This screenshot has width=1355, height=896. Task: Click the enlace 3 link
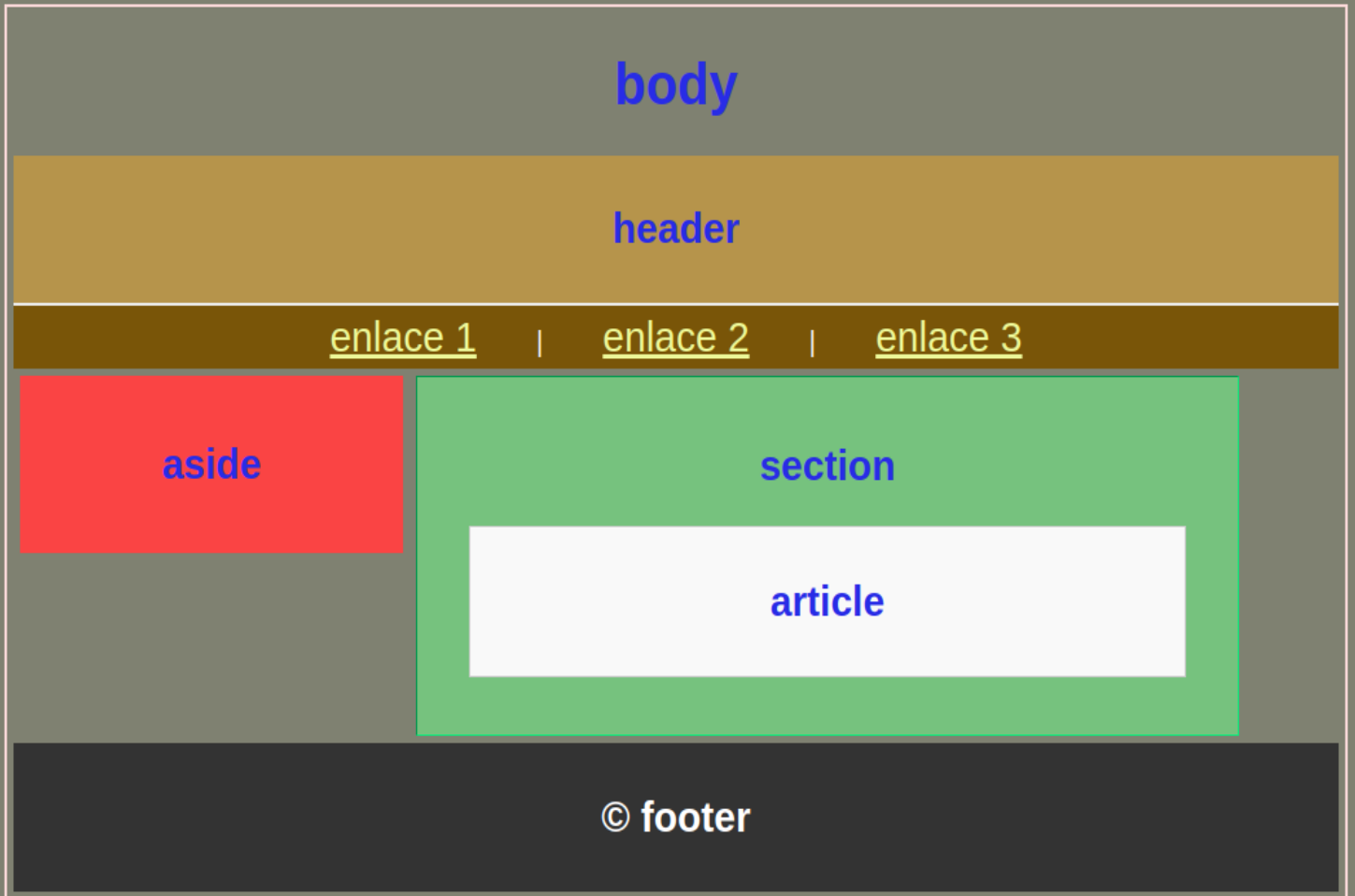(948, 338)
